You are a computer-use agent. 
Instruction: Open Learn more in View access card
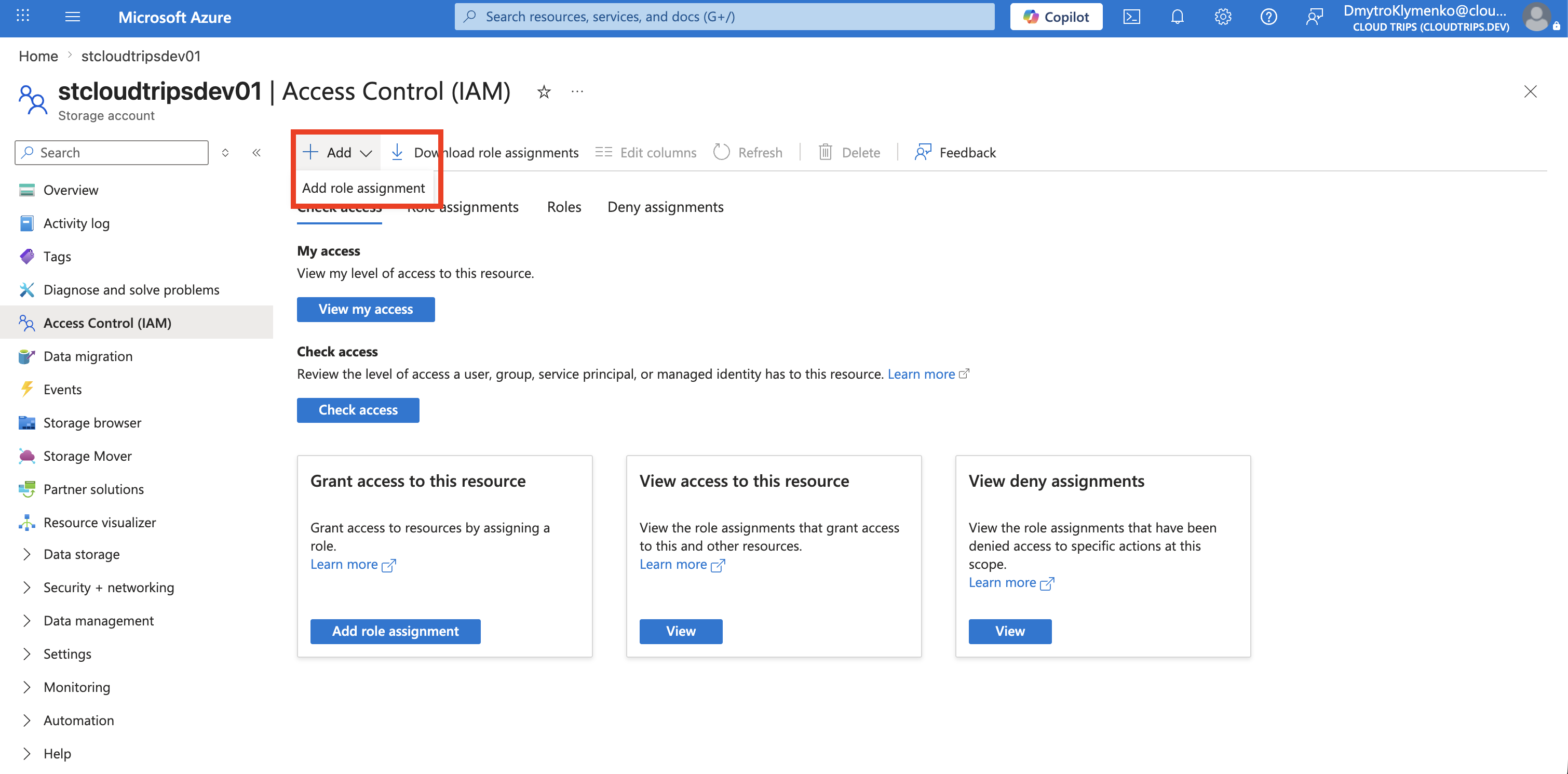[x=682, y=565]
